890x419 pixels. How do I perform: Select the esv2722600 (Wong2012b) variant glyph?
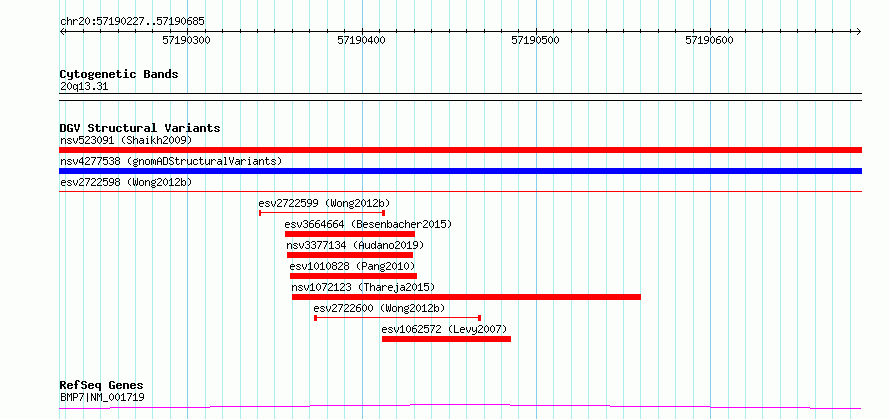(397, 318)
